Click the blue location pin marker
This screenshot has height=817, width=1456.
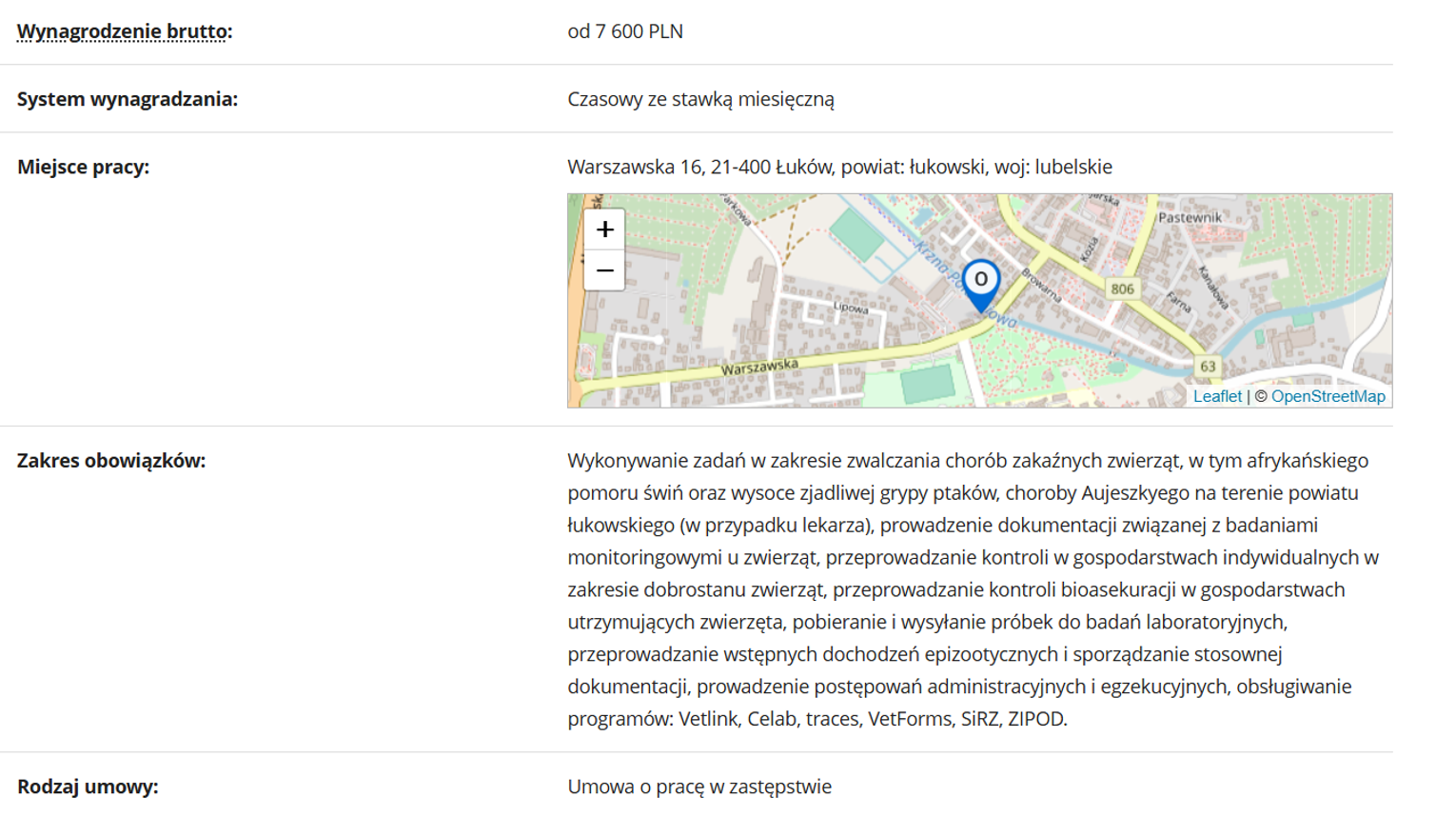click(980, 283)
